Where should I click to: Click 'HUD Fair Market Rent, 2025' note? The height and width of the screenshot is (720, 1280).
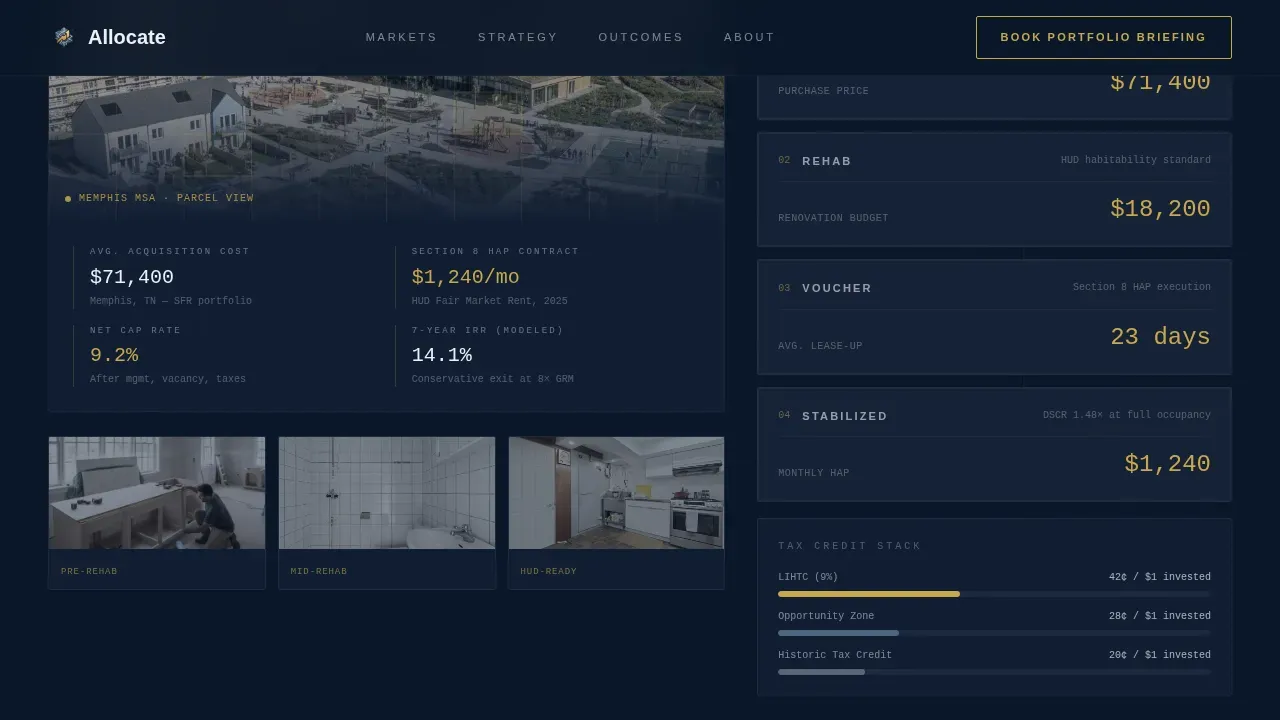click(x=490, y=301)
